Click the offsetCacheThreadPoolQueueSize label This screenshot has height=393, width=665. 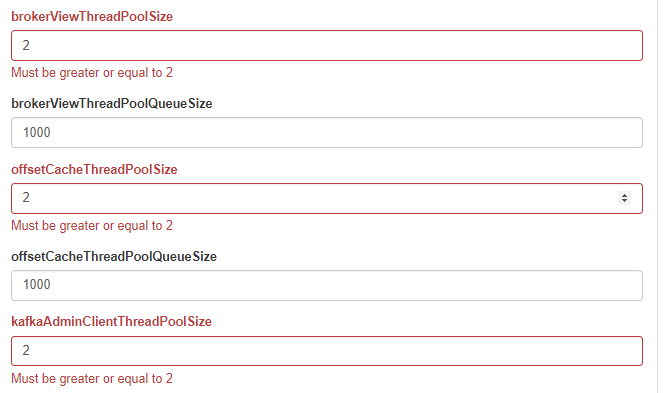(x=114, y=256)
